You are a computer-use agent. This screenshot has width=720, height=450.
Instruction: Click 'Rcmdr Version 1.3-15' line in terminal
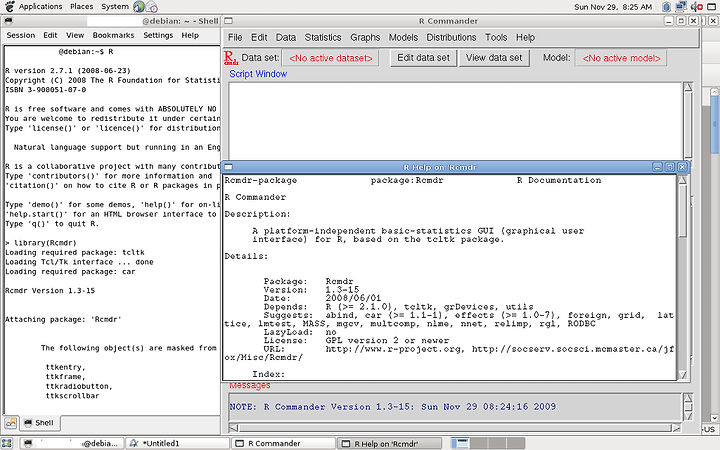click(x=50, y=291)
